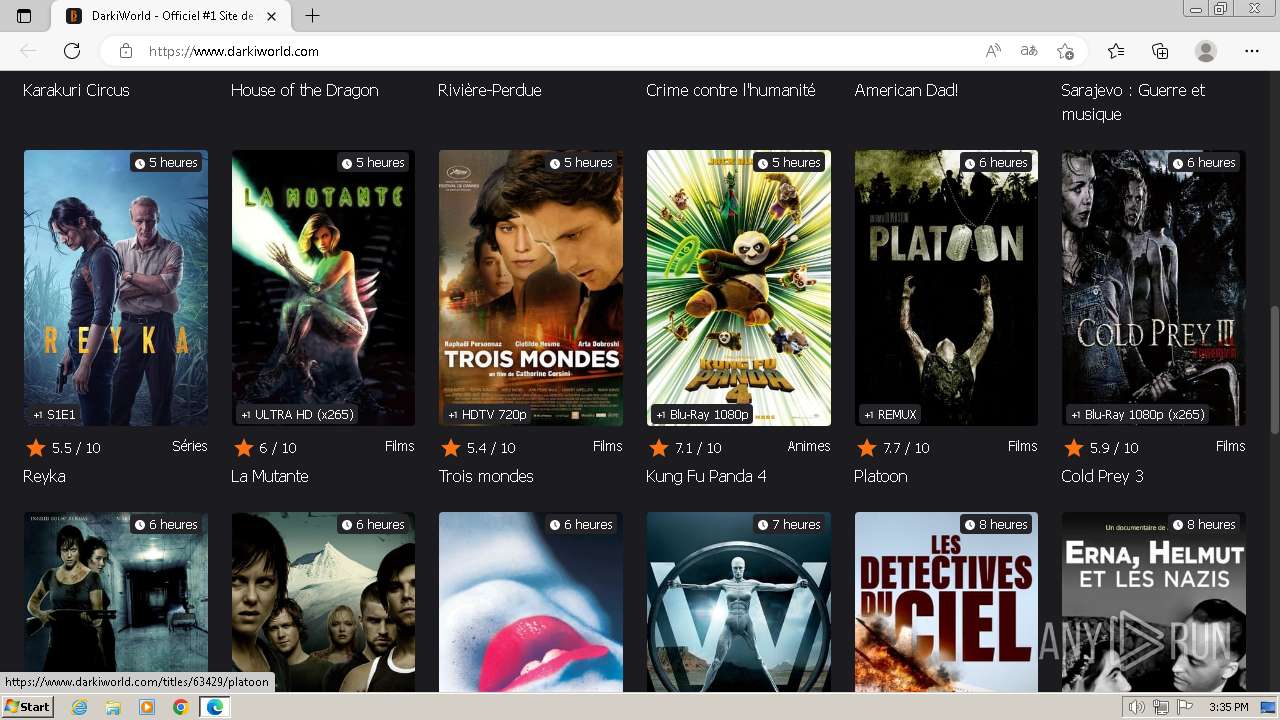This screenshot has height=720, width=1280.
Task: Open House of the Dragon title
Action: click(x=305, y=90)
